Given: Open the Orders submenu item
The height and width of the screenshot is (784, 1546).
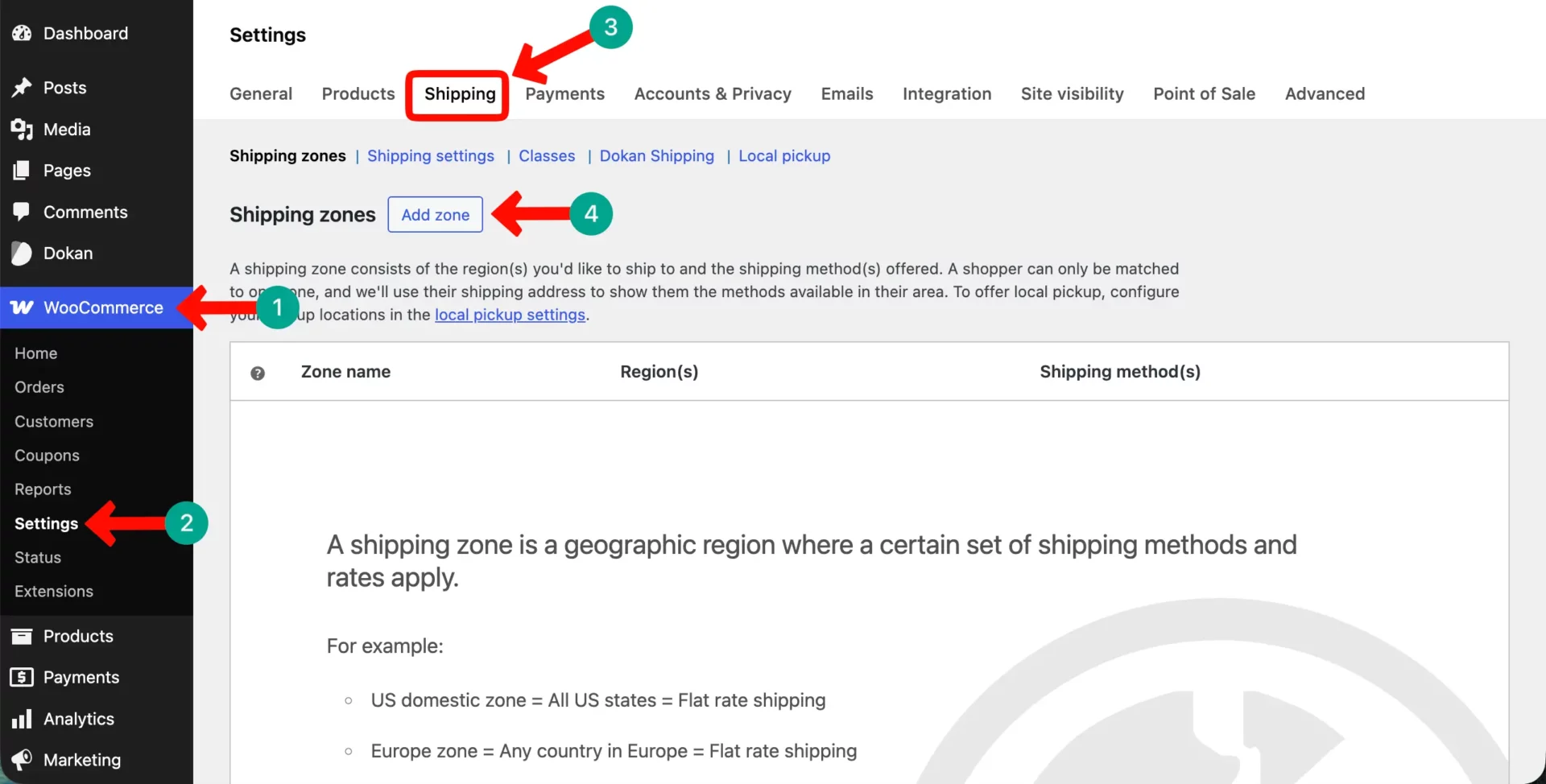Looking at the screenshot, I should click(39, 387).
